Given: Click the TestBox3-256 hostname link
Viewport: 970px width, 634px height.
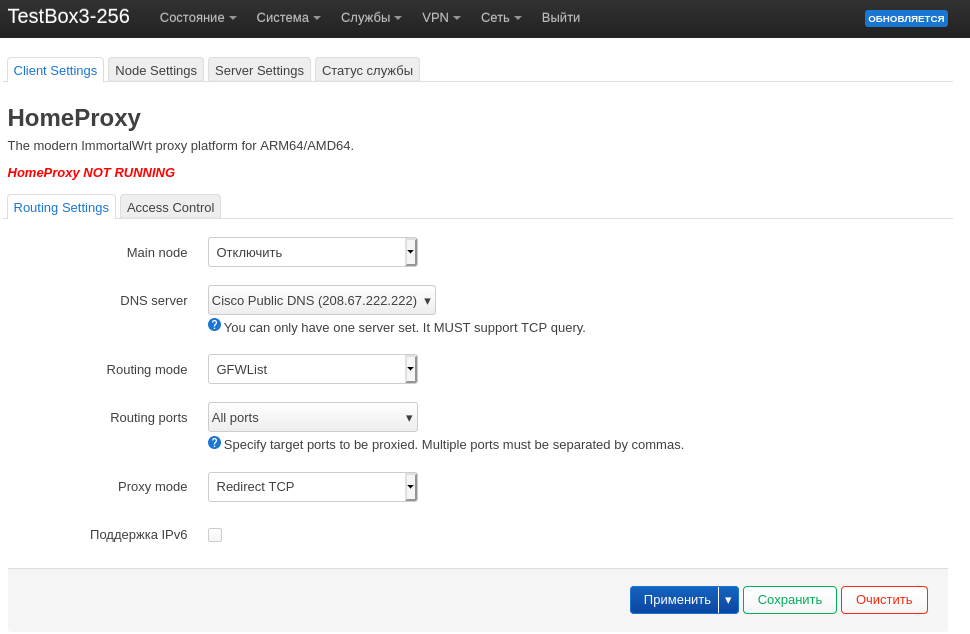Looking at the screenshot, I should point(69,17).
